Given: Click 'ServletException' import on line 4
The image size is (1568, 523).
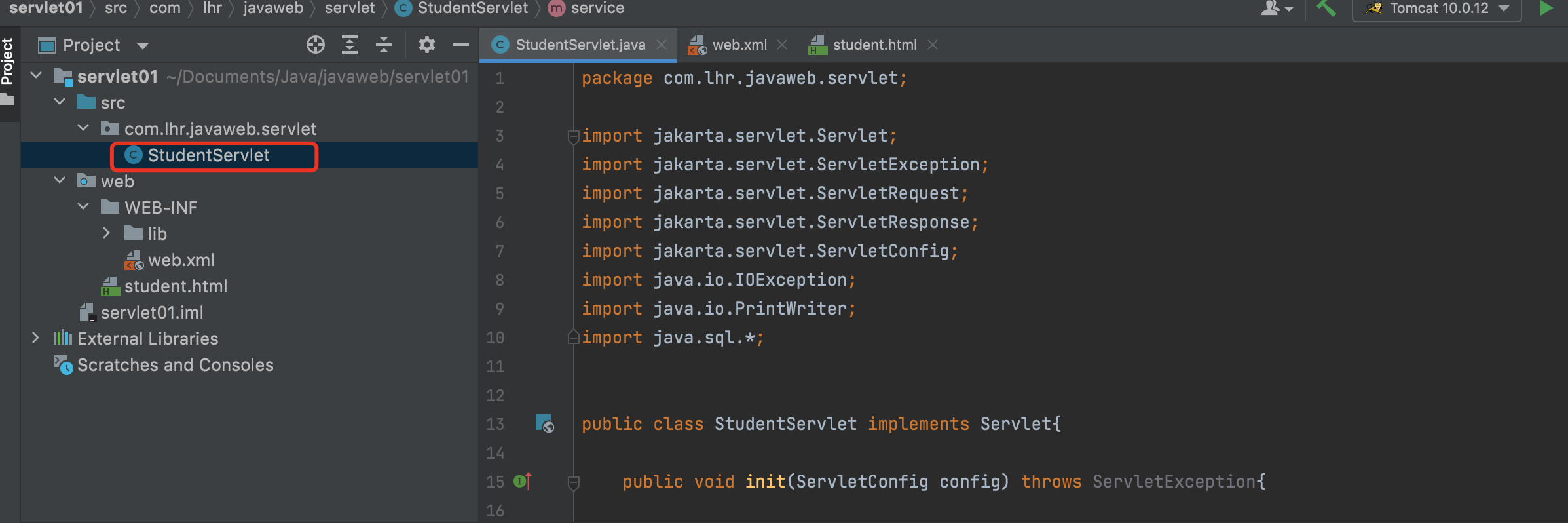Looking at the screenshot, I should [x=898, y=165].
